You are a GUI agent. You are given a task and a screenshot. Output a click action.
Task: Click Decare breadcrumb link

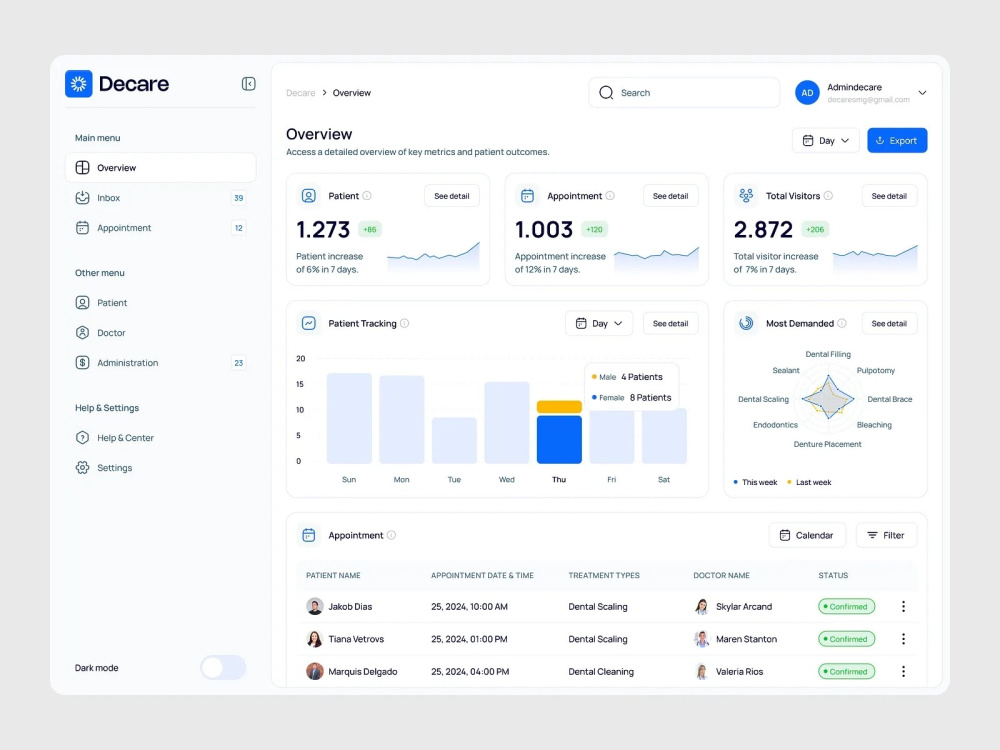[x=300, y=93]
